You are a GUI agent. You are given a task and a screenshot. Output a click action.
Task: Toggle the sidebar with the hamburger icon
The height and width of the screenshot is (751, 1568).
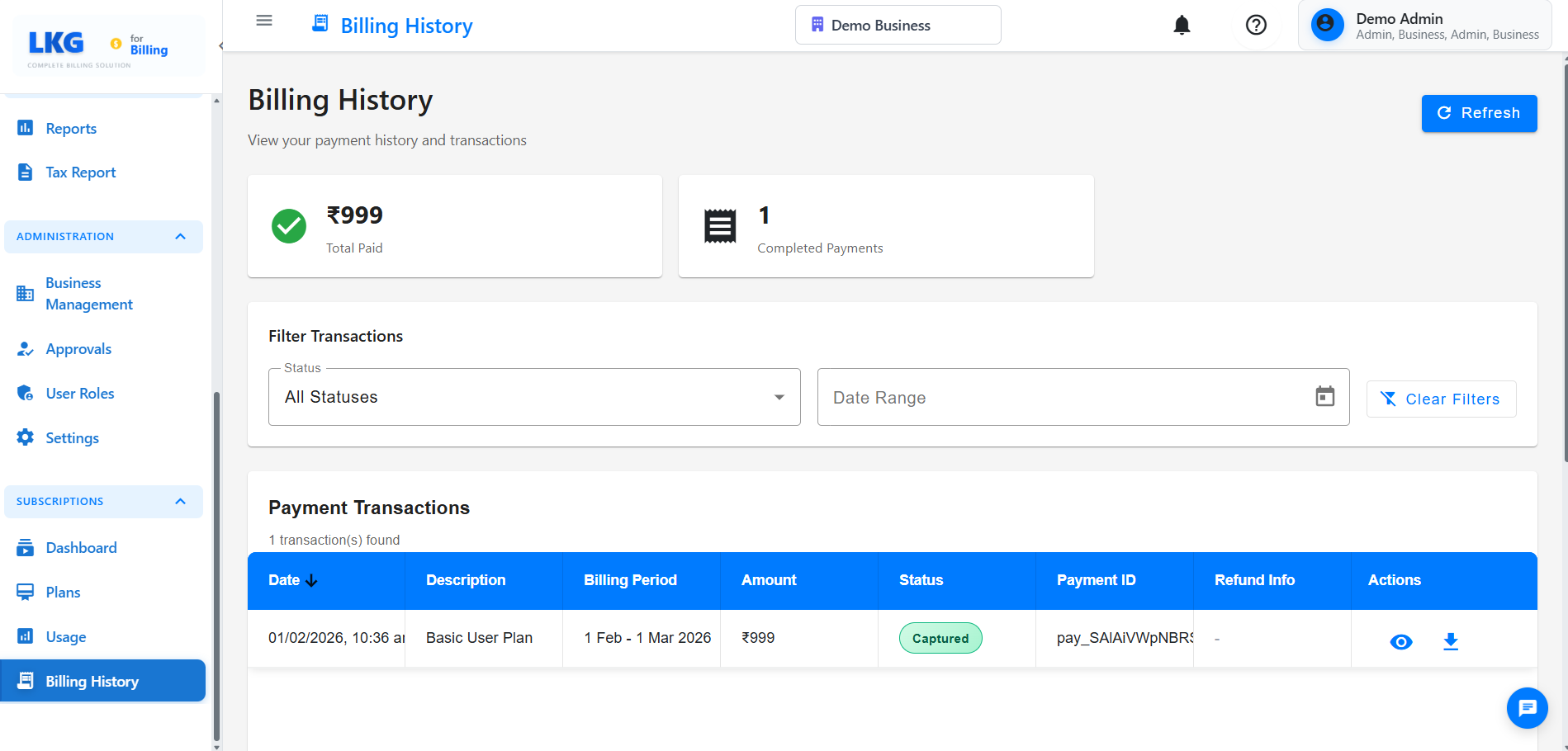263,20
